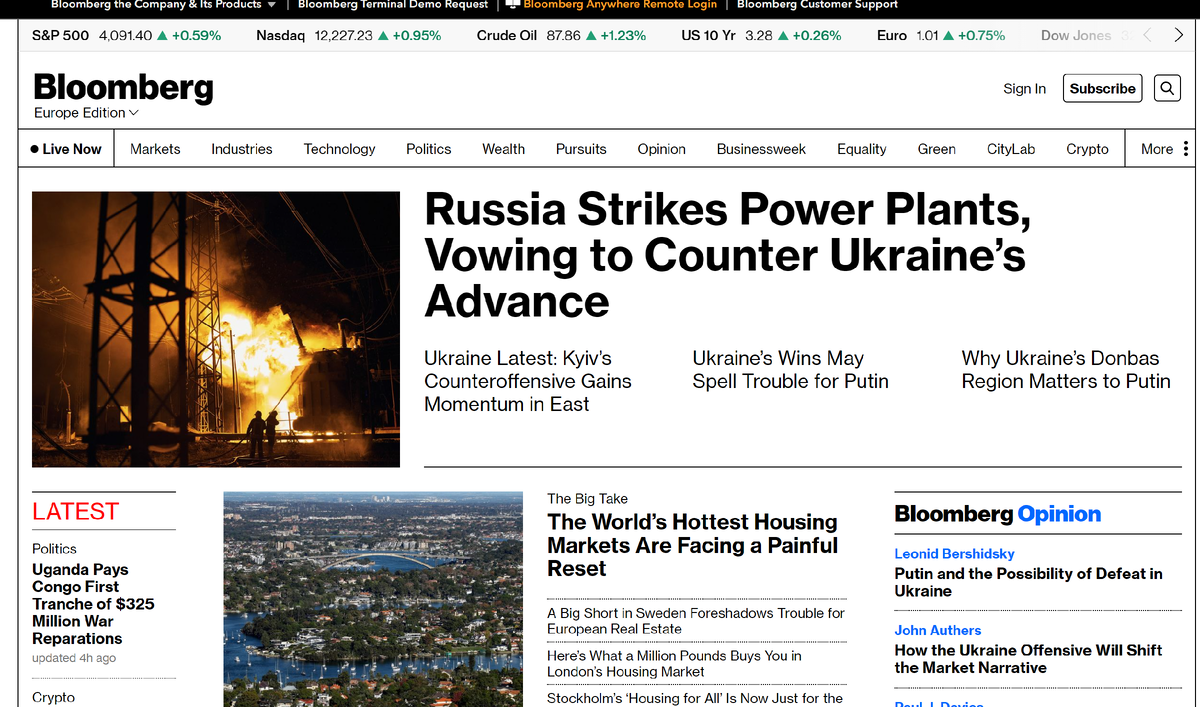Open the Russia Strikes Power Plants headline
Viewport: 1200px width, 707px height.
coord(727,255)
